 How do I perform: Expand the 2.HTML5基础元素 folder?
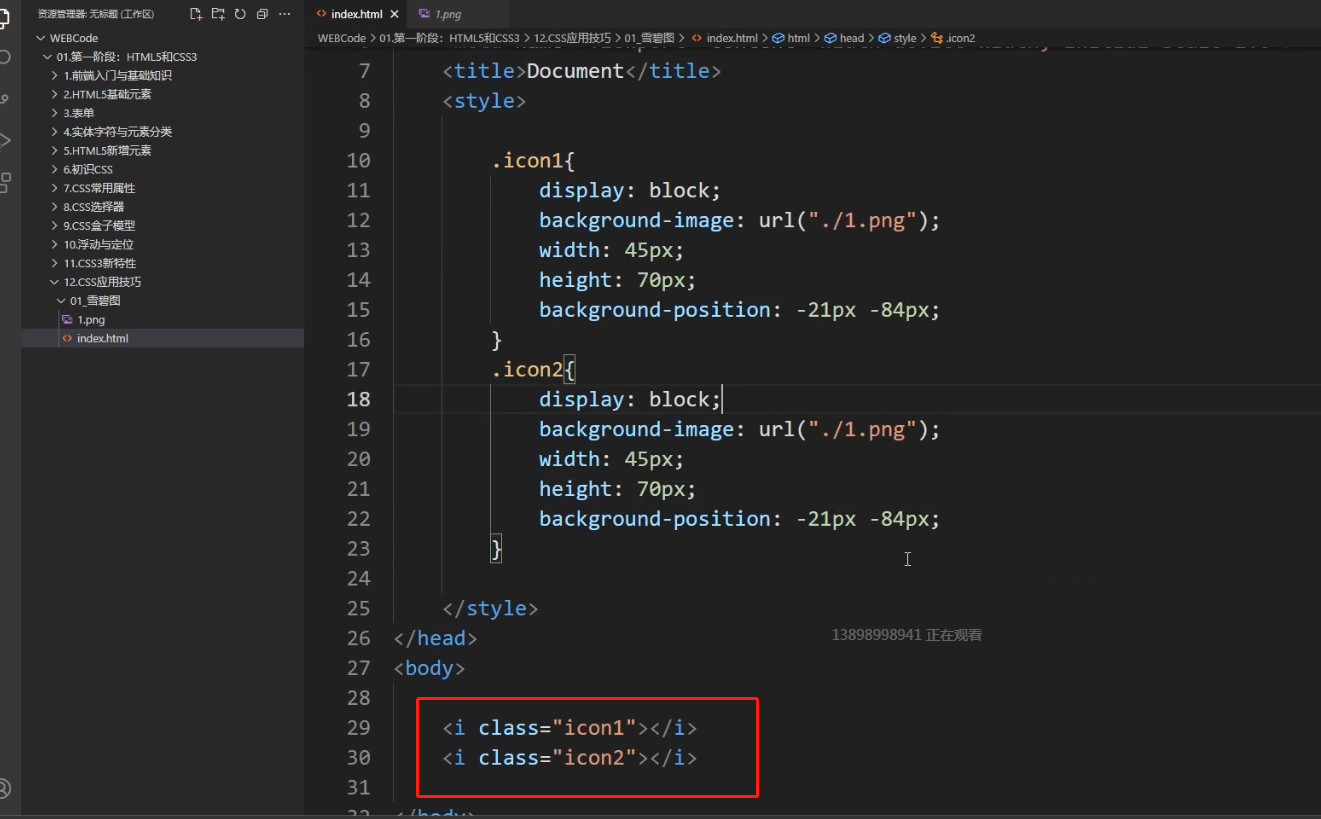pos(55,94)
